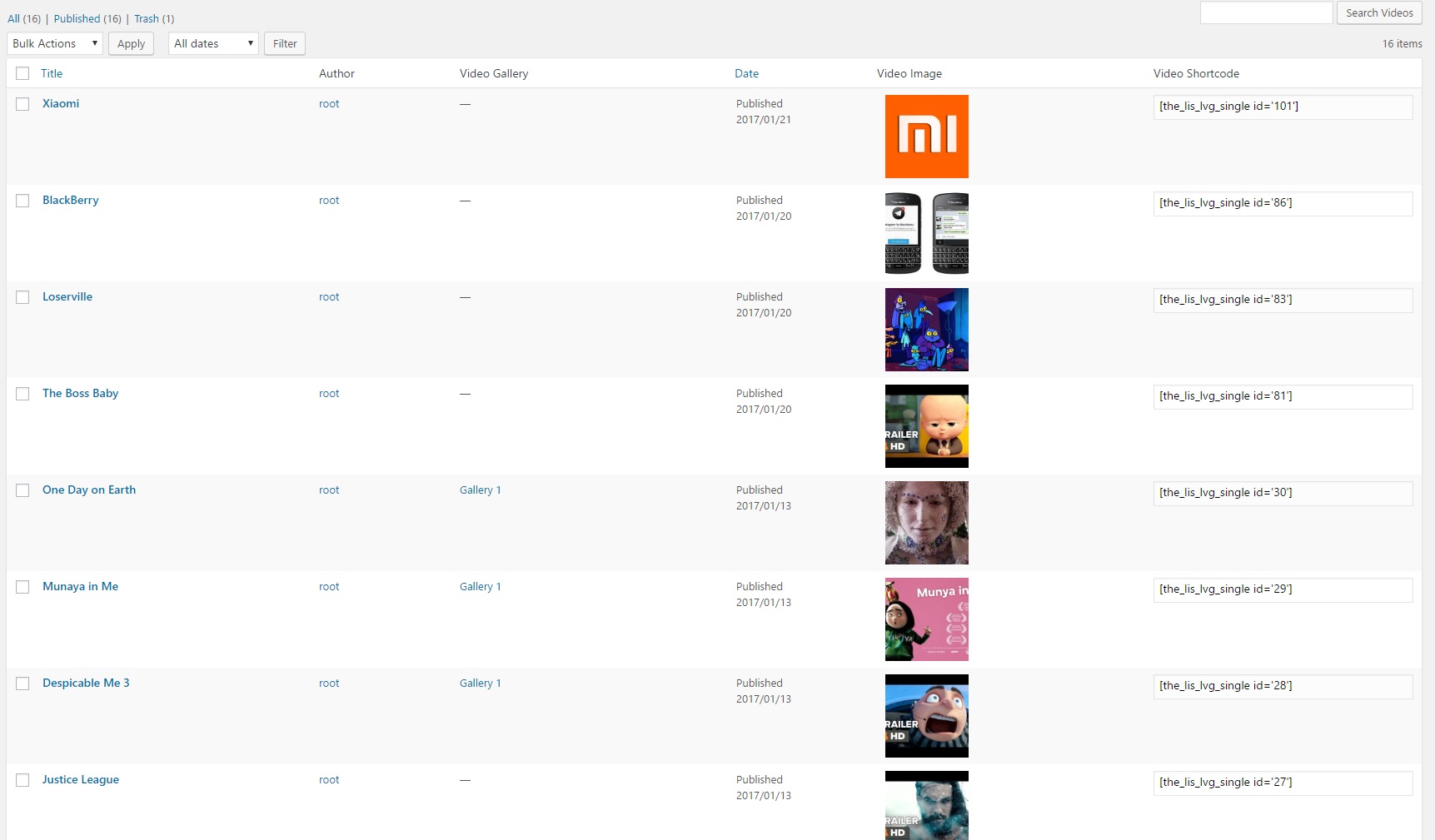Open the Trash (1) view

point(154,18)
